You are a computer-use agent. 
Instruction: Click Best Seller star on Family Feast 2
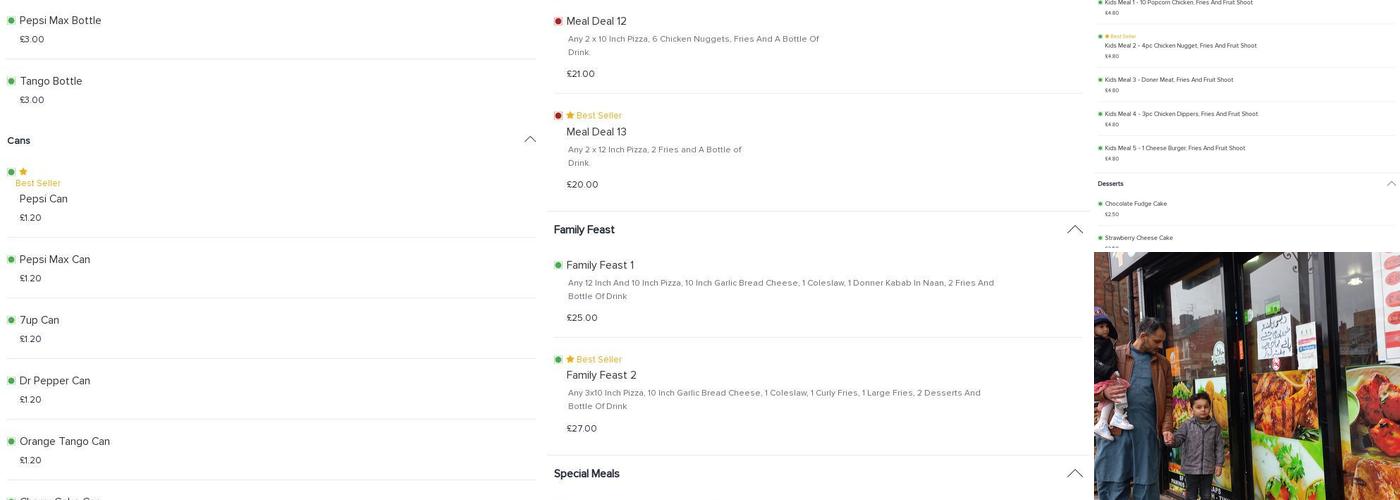[x=570, y=360]
